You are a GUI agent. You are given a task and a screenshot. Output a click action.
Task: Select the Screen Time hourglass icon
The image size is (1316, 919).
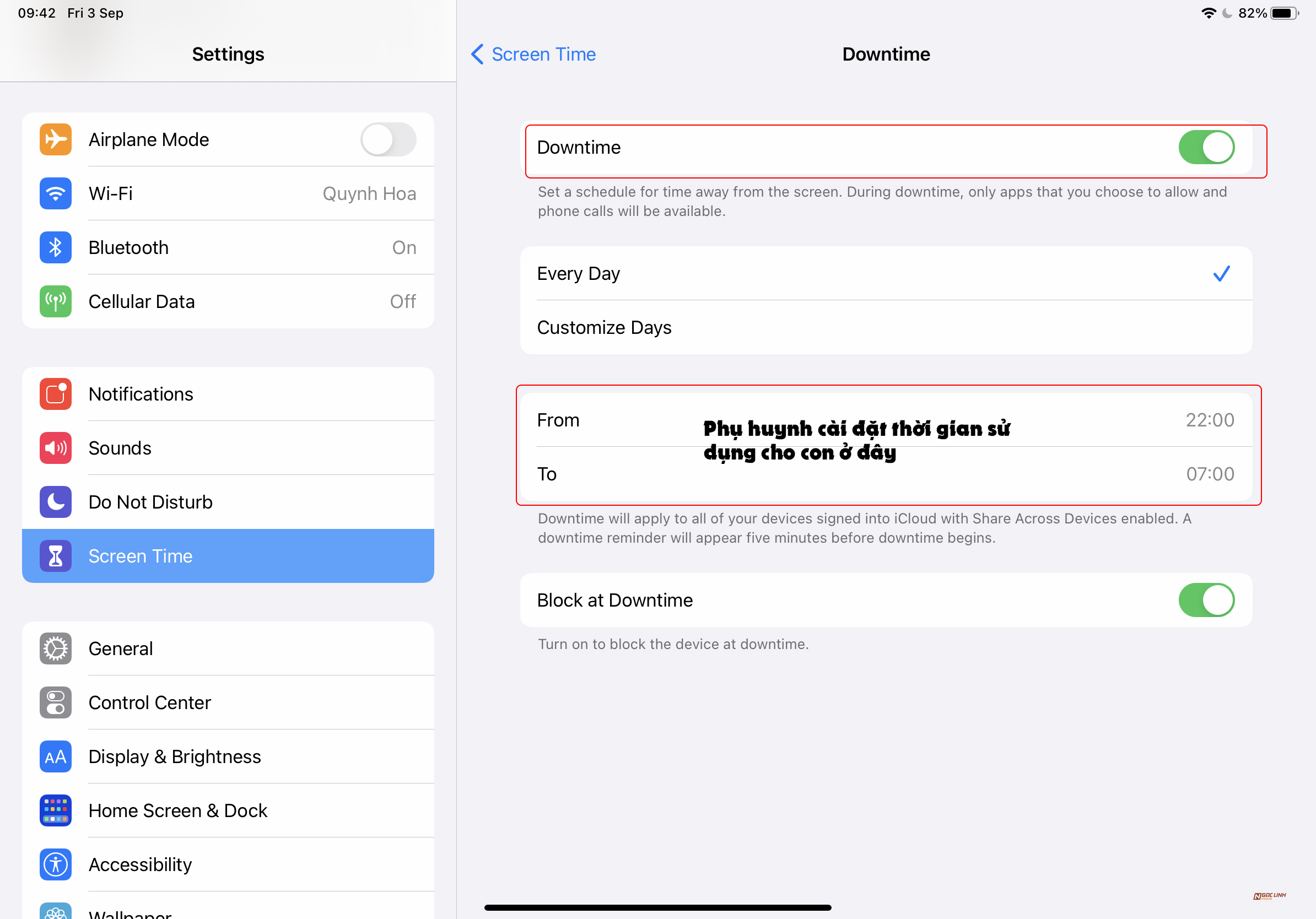(x=55, y=556)
